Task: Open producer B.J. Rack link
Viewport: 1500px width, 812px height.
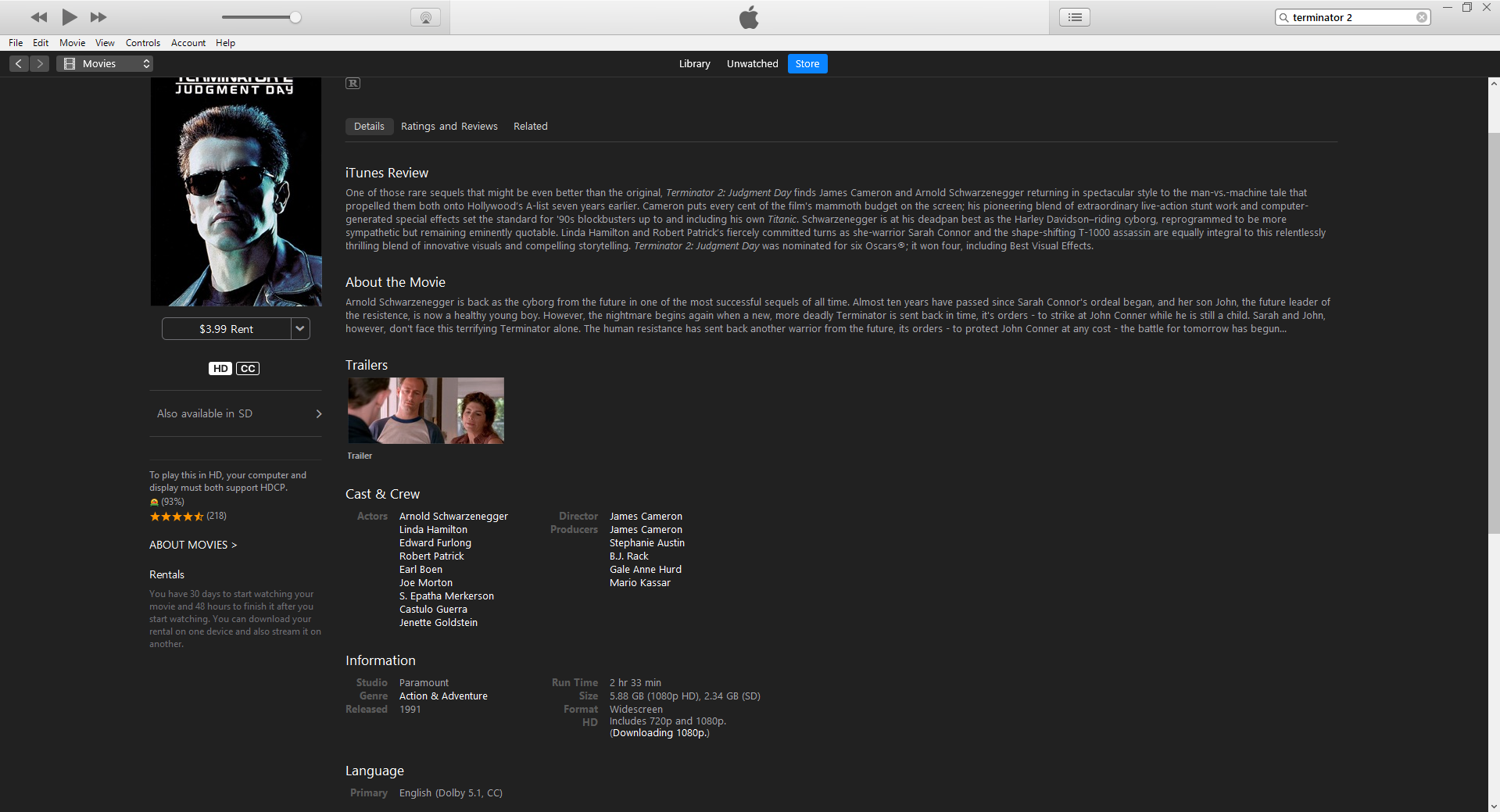Action: pos(629,556)
